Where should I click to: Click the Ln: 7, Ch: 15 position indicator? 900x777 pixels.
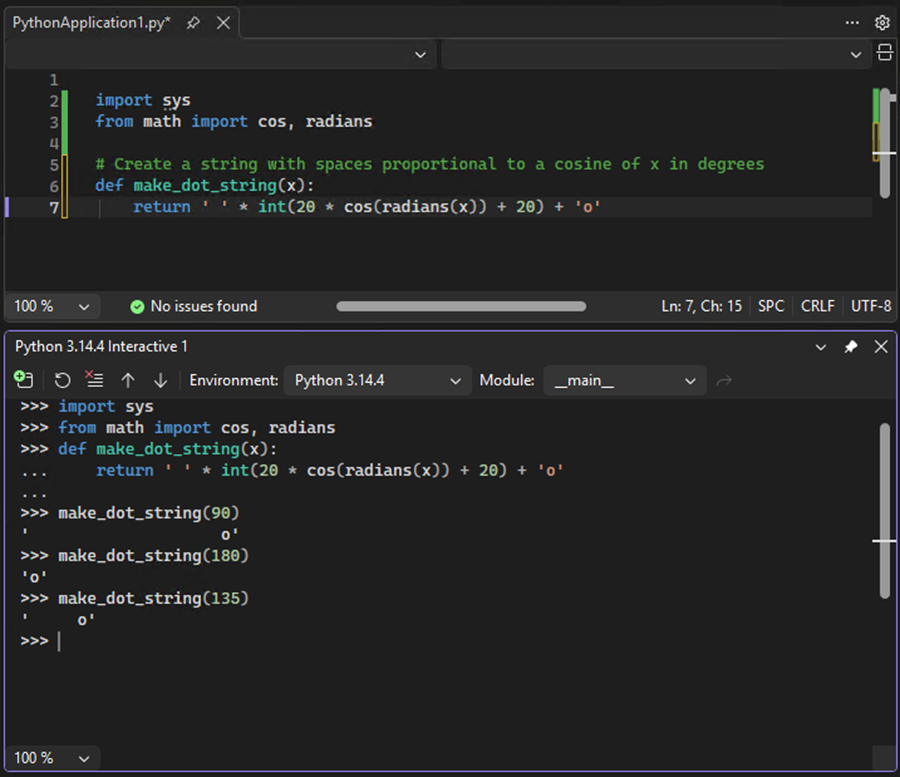tap(701, 306)
